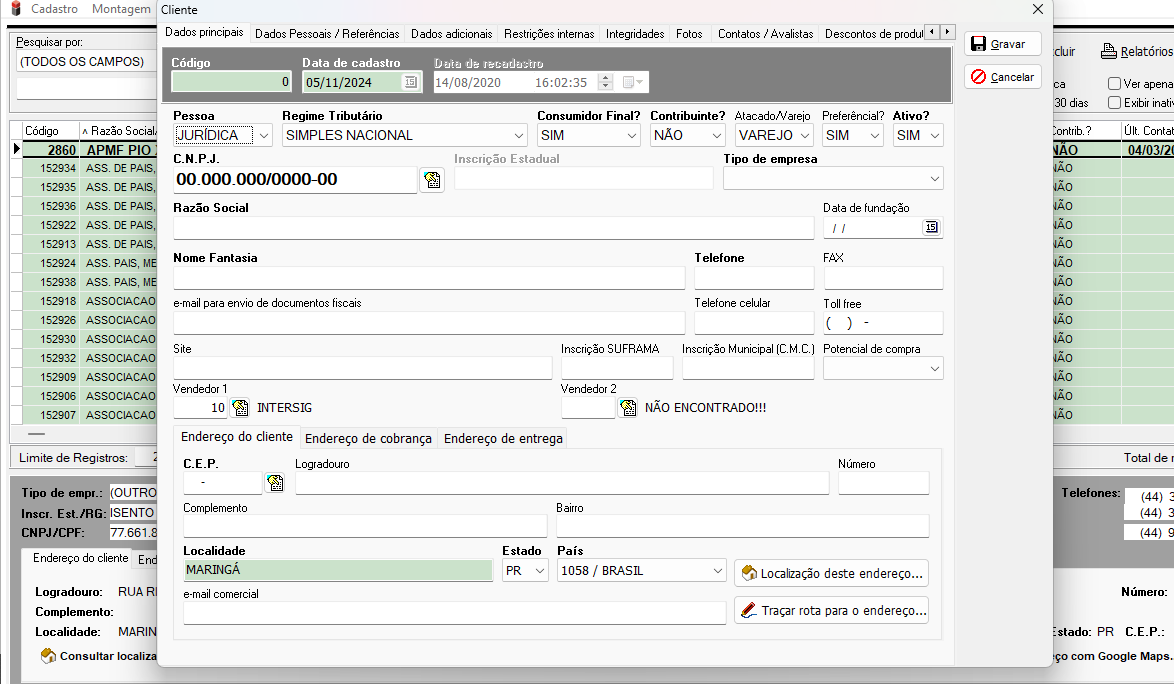The height and width of the screenshot is (684, 1174).
Task: Close the Cliente dialog
Action: [1038, 9]
